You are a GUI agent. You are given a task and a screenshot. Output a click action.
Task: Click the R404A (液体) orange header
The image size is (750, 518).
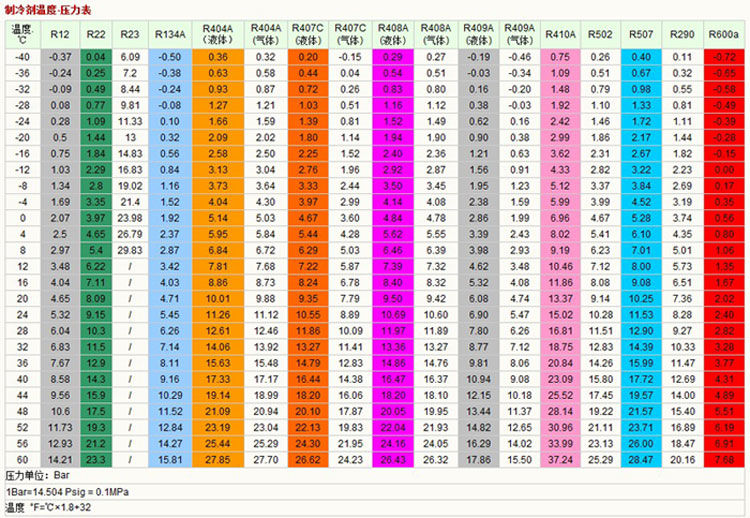pyautogui.click(x=218, y=35)
